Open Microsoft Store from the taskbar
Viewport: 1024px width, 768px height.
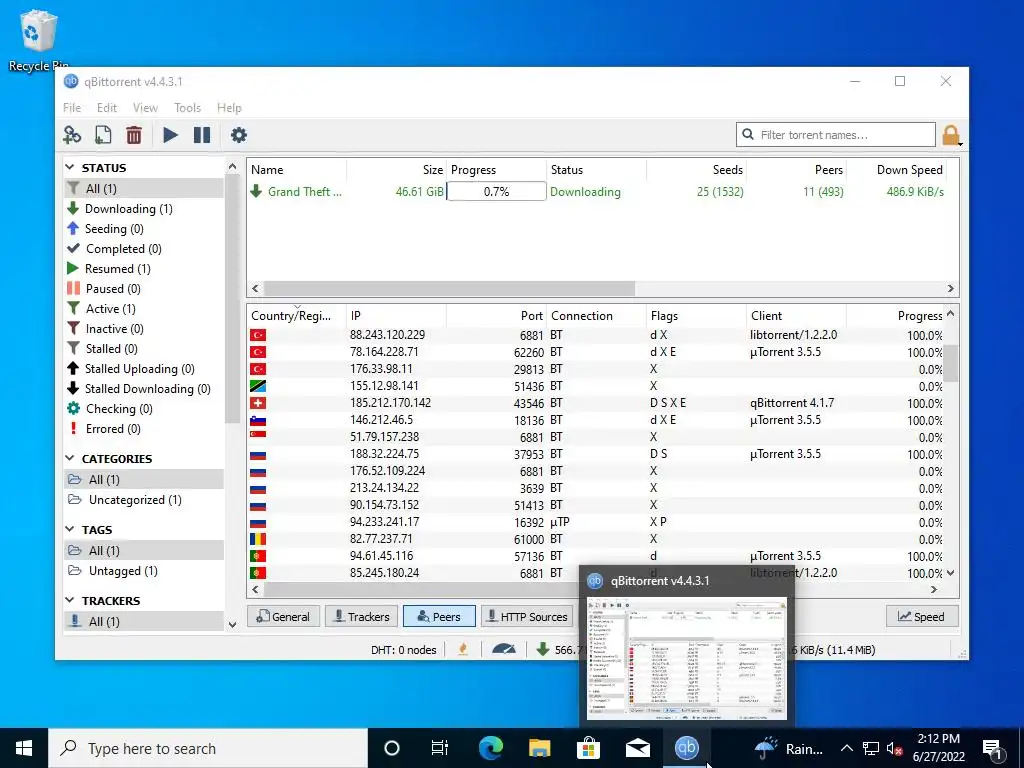[588, 748]
